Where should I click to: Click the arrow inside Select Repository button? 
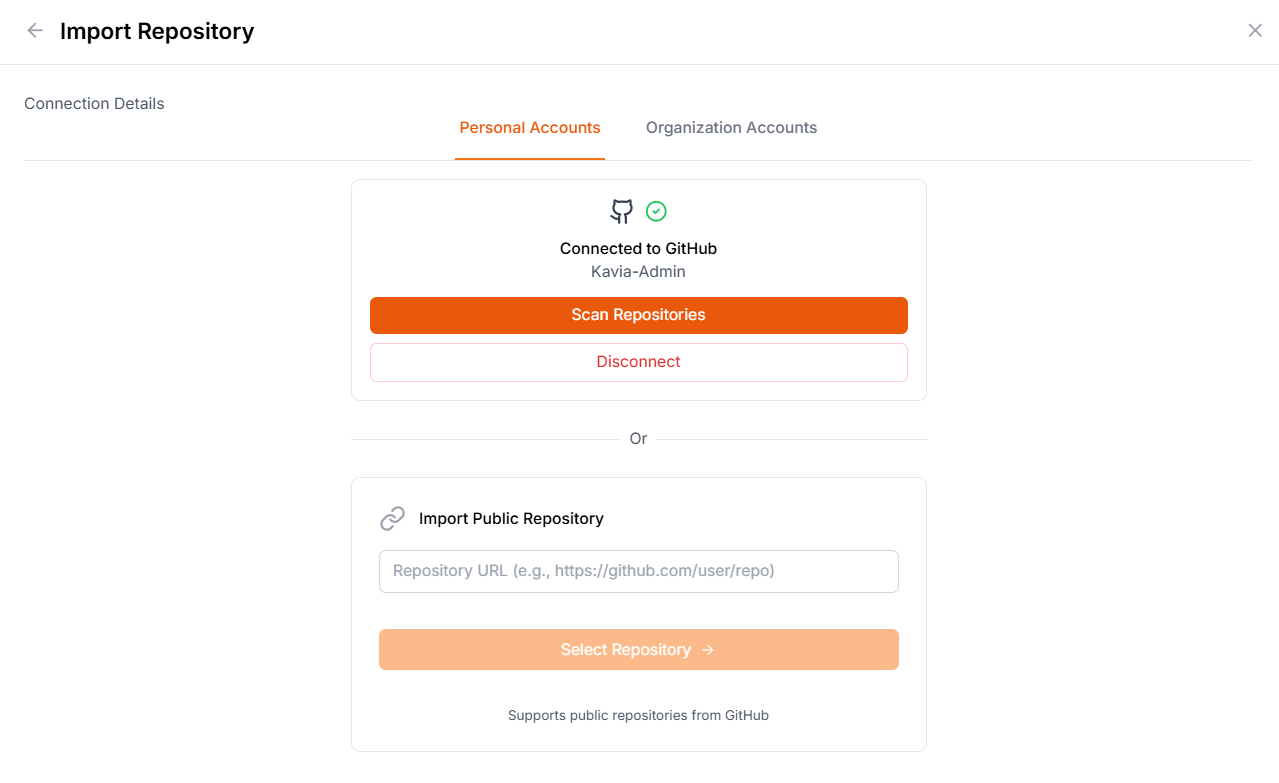point(708,650)
